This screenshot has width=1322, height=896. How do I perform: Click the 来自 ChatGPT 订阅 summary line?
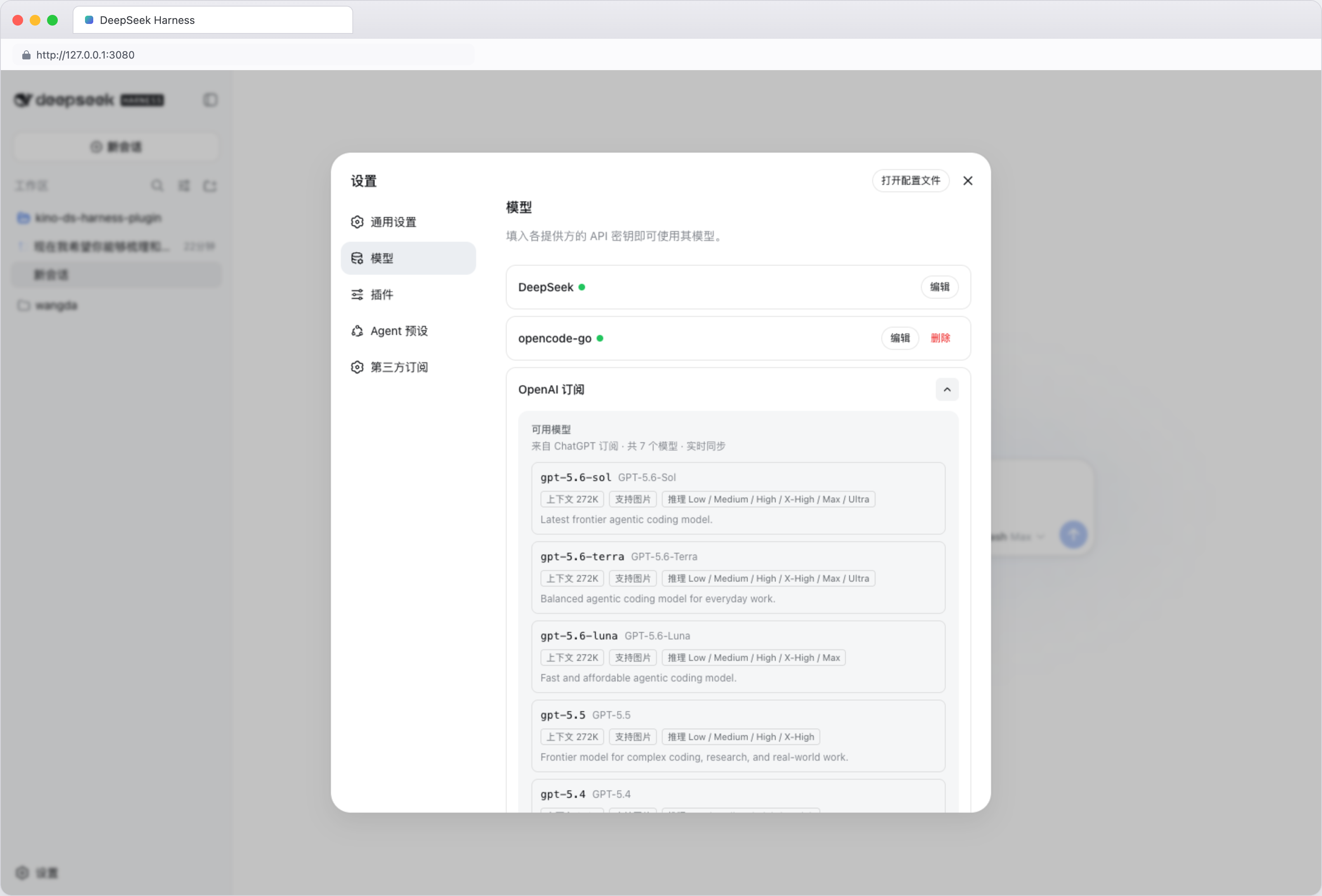pyautogui.click(x=628, y=446)
